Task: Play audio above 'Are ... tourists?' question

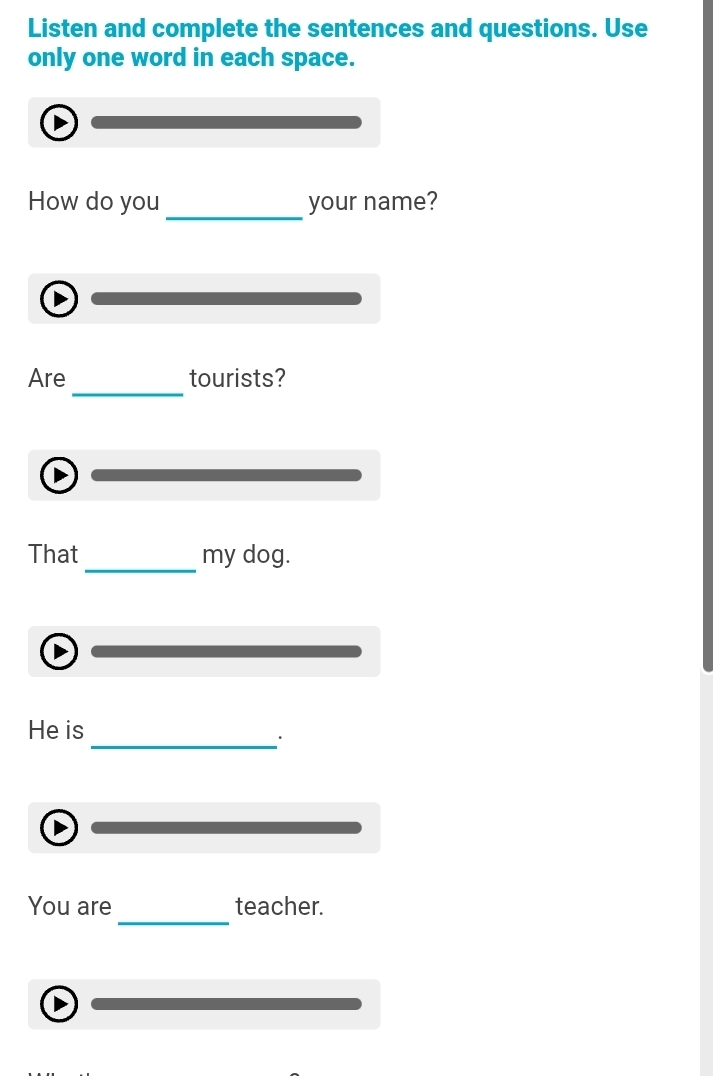Action: point(59,299)
